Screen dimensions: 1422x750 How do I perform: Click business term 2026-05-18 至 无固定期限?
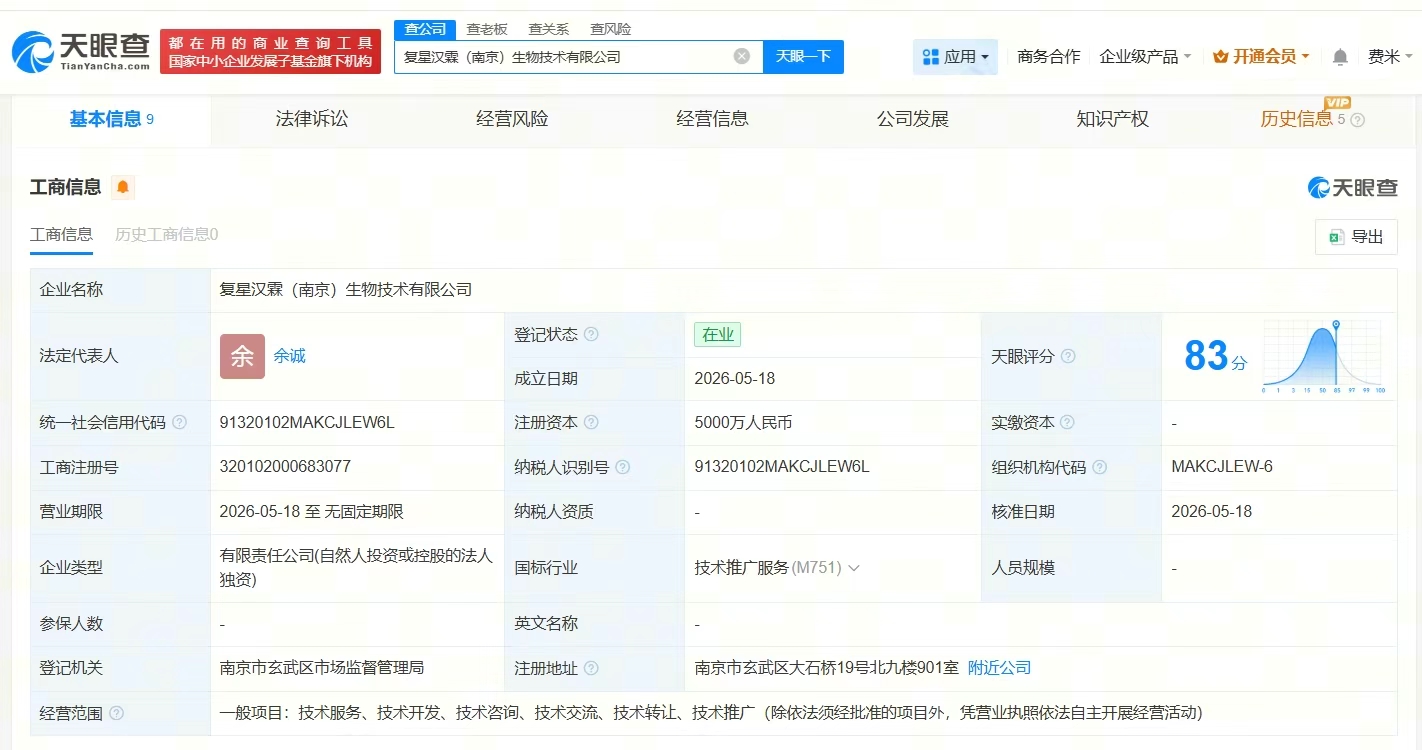click(x=311, y=512)
